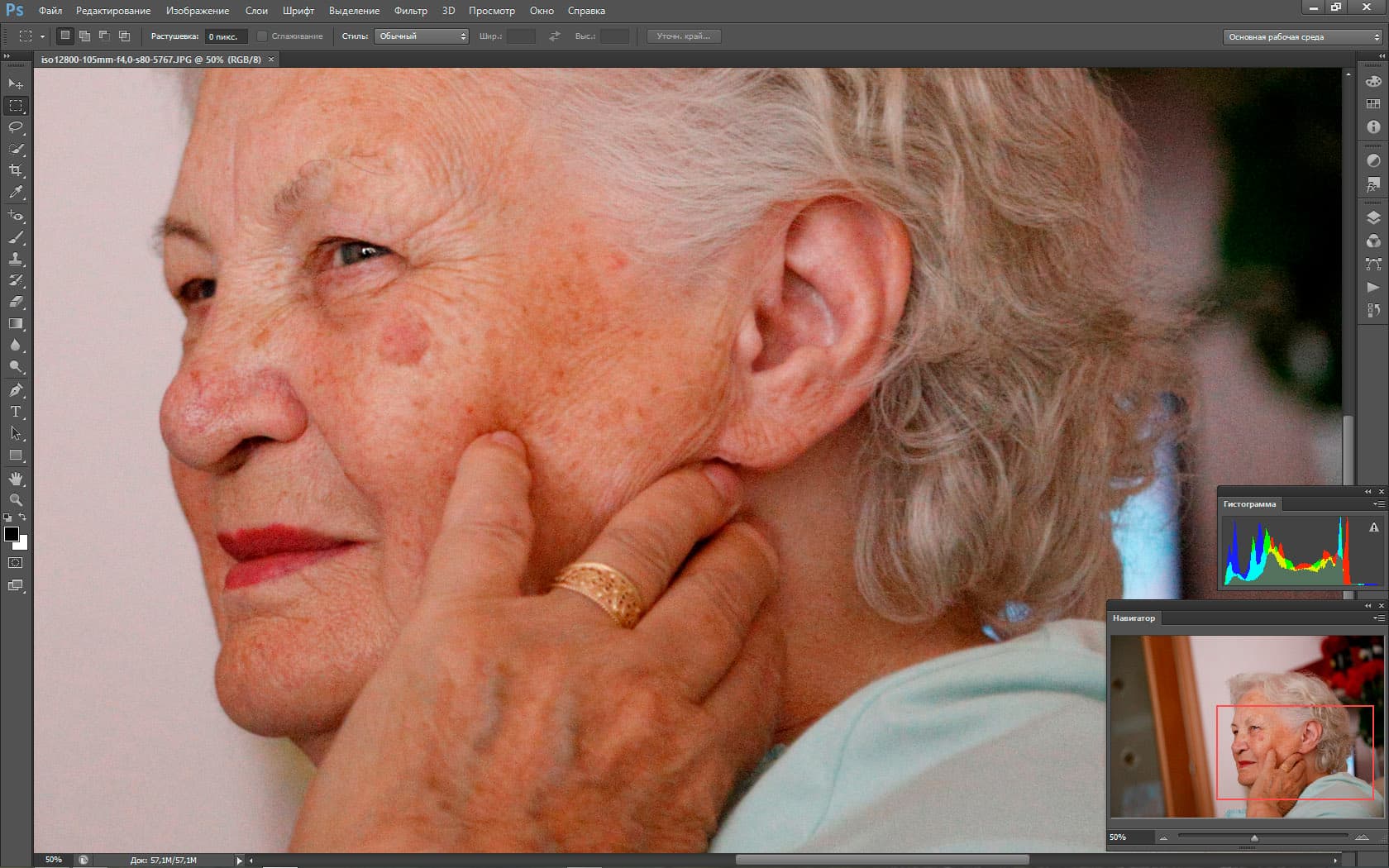1389x868 pixels.
Task: Open status bar document info arrow
Action: [x=239, y=861]
